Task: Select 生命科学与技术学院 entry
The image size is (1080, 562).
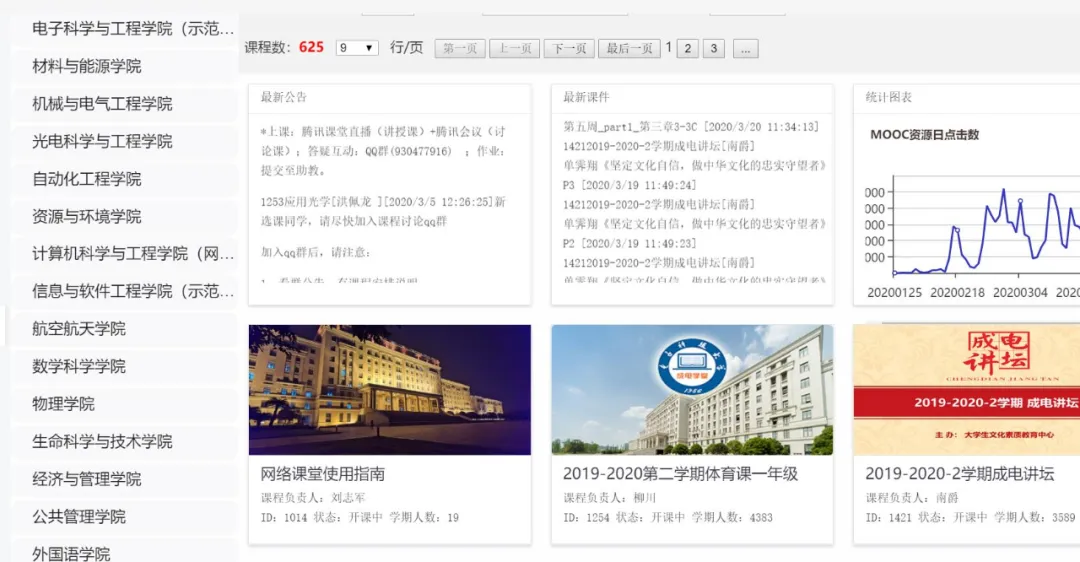Action: [125, 441]
